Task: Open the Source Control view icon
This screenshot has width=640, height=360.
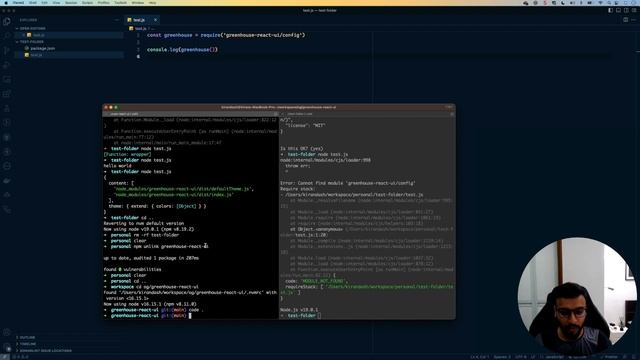Action: click(7, 50)
